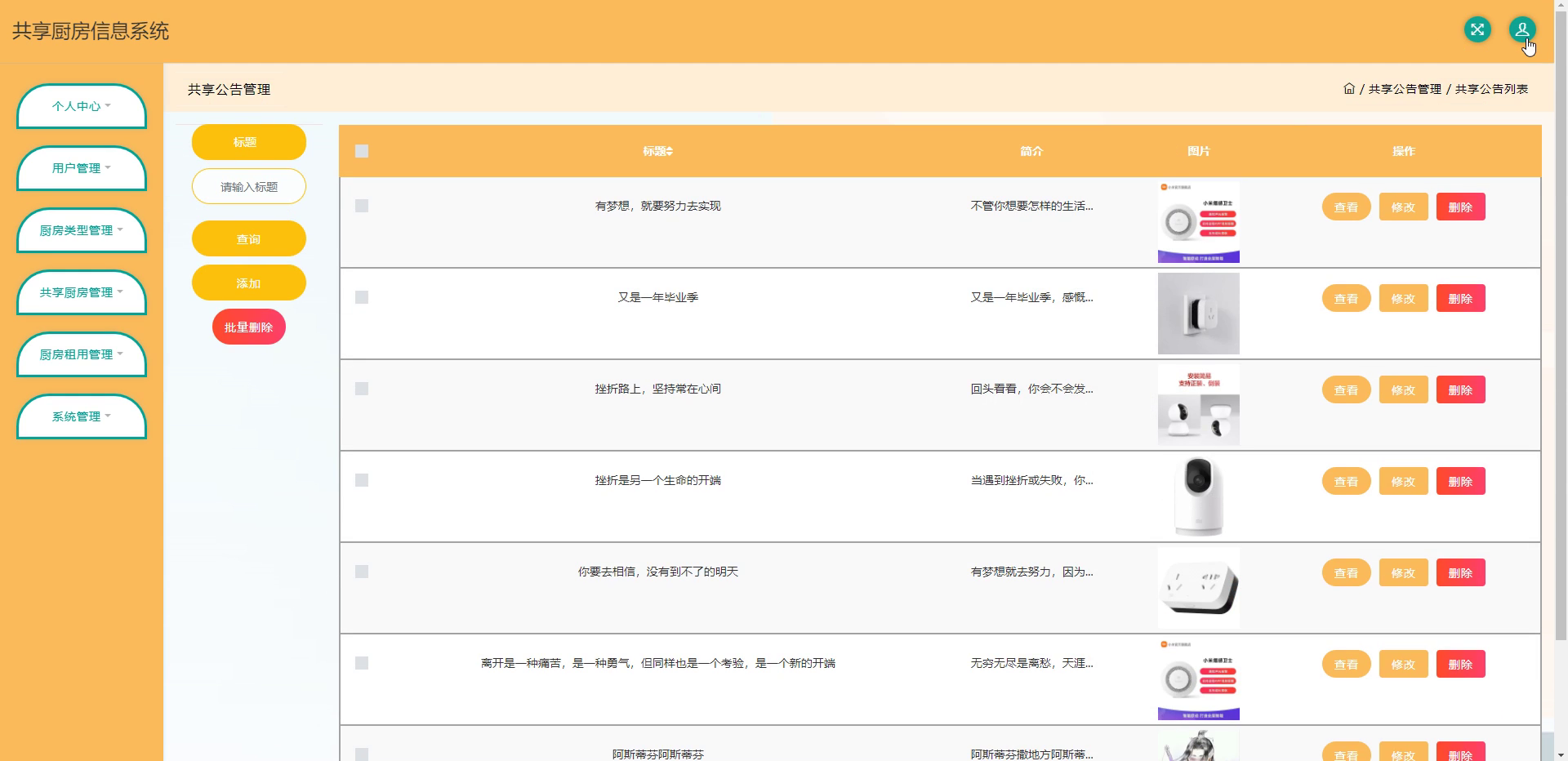Edit the row 挫折是另一个生命的开端
Image resolution: width=1568 pixels, height=761 pixels.
click(x=1403, y=481)
